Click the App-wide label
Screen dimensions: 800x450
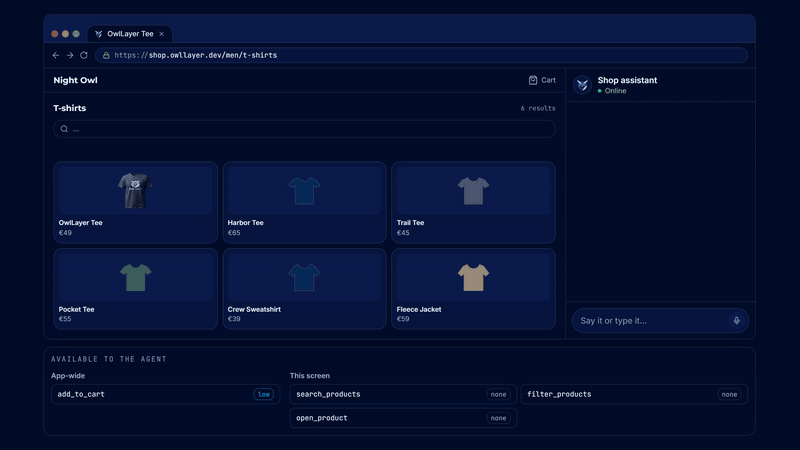68,376
